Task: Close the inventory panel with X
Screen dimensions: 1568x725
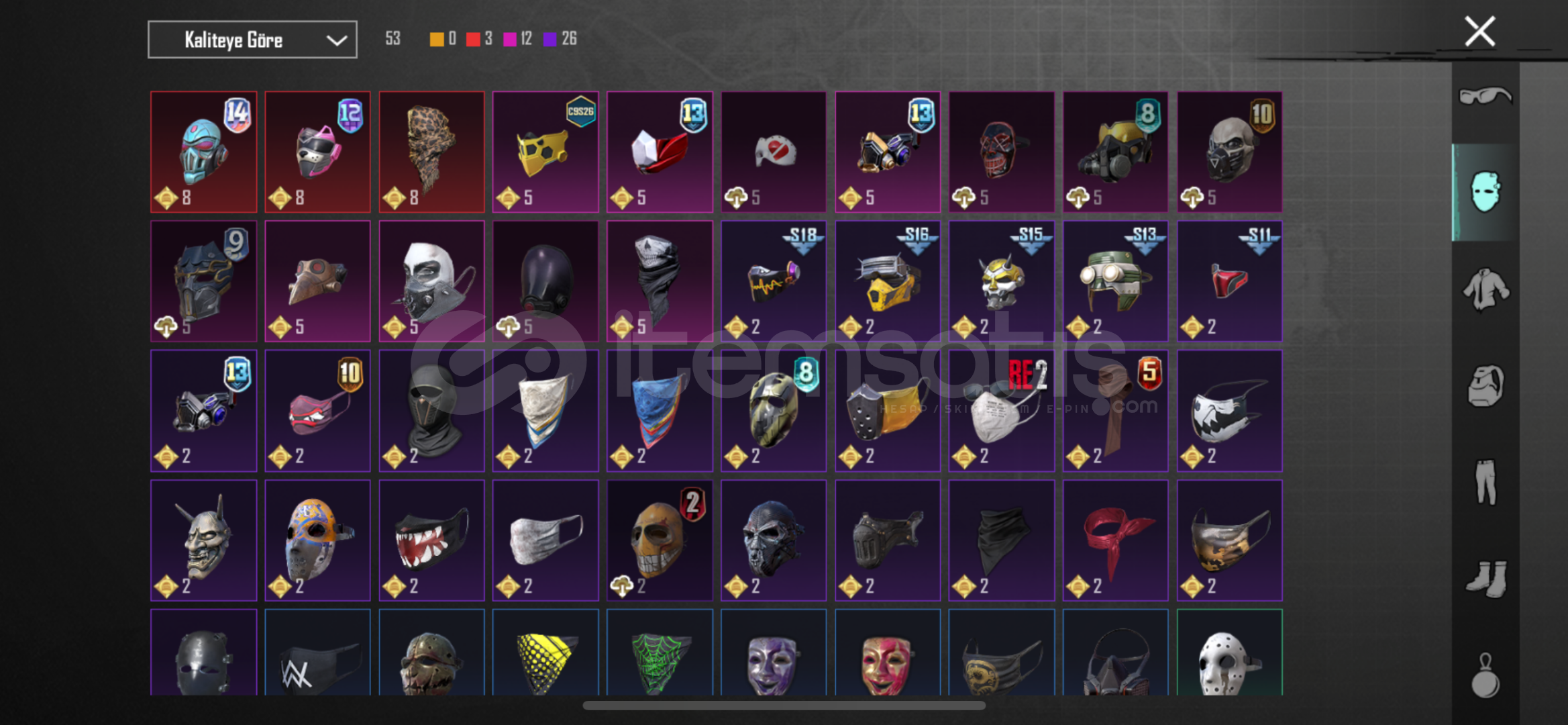Action: click(x=1479, y=31)
